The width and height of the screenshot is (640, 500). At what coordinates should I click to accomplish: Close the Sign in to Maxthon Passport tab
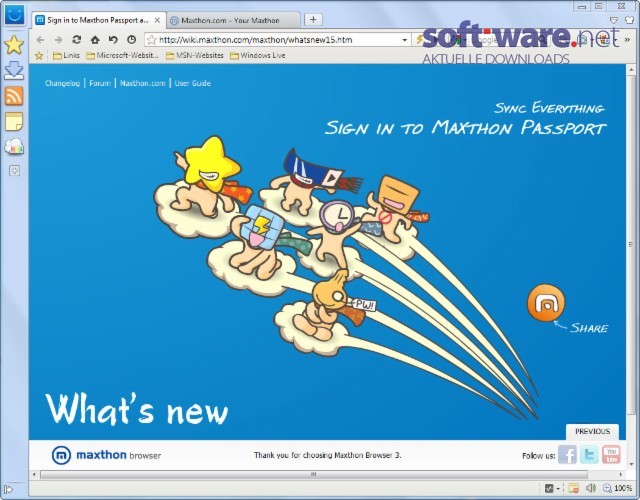pos(157,20)
